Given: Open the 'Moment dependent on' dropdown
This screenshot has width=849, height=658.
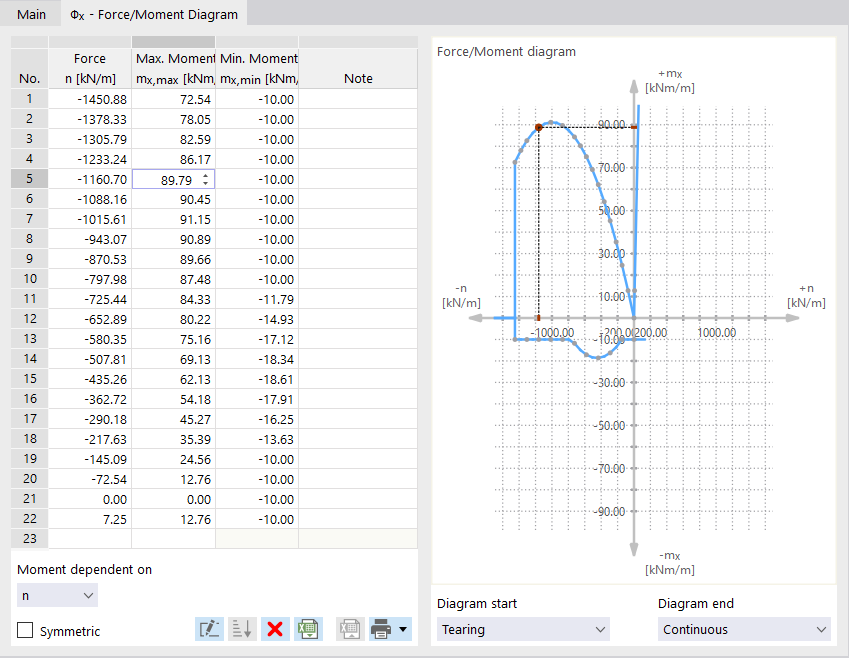Looking at the screenshot, I should coord(57,595).
